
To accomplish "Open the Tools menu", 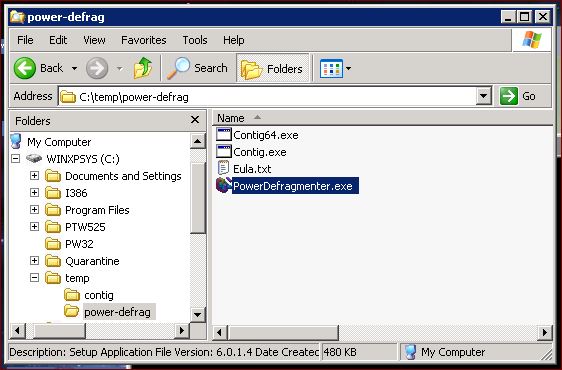I will point(195,40).
